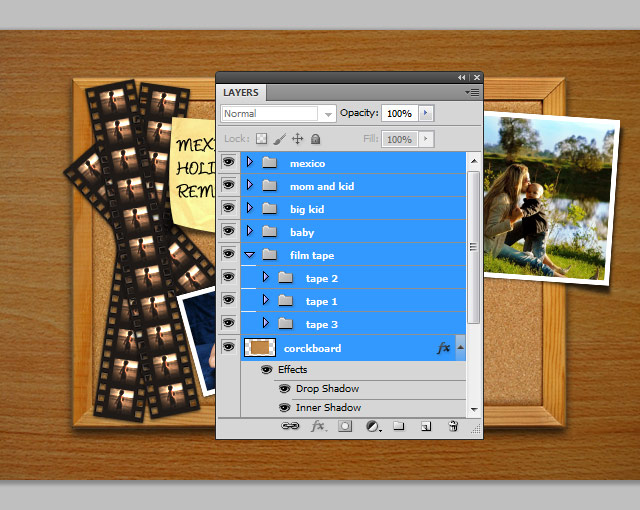Select the Inner Shadow effect entry
Image resolution: width=640 pixels, height=510 pixels.
pos(328,407)
